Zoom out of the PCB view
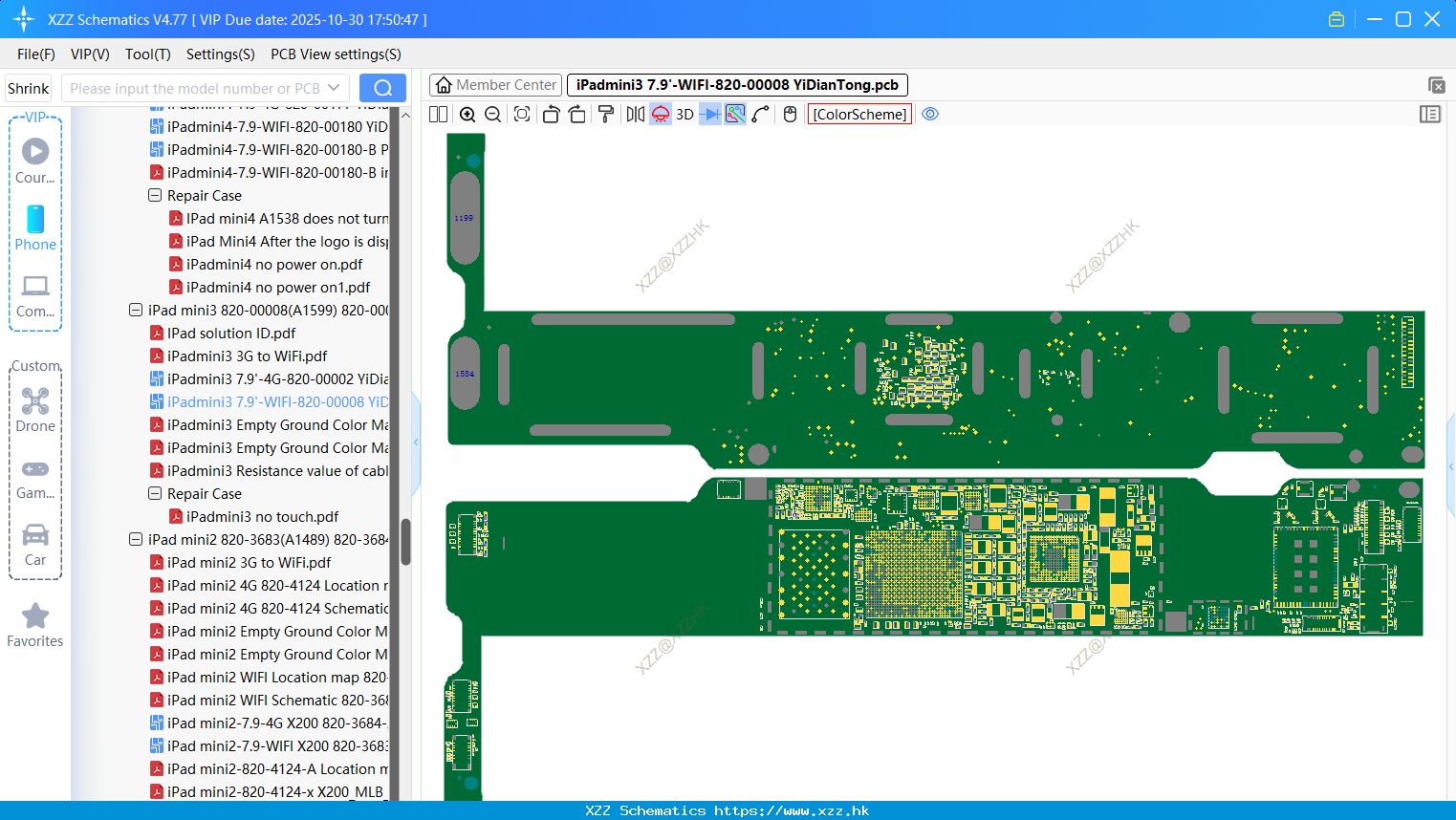Image resolution: width=1456 pixels, height=820 pixels. pyautogui.click(x=493, y=115)
